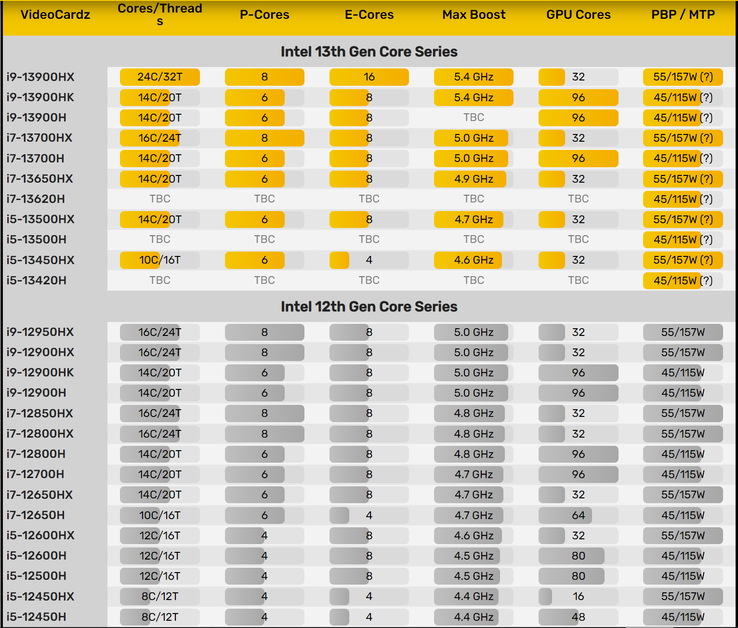Click the 64 GPU Cores value for i7-12650H

[x=578, y=515]
